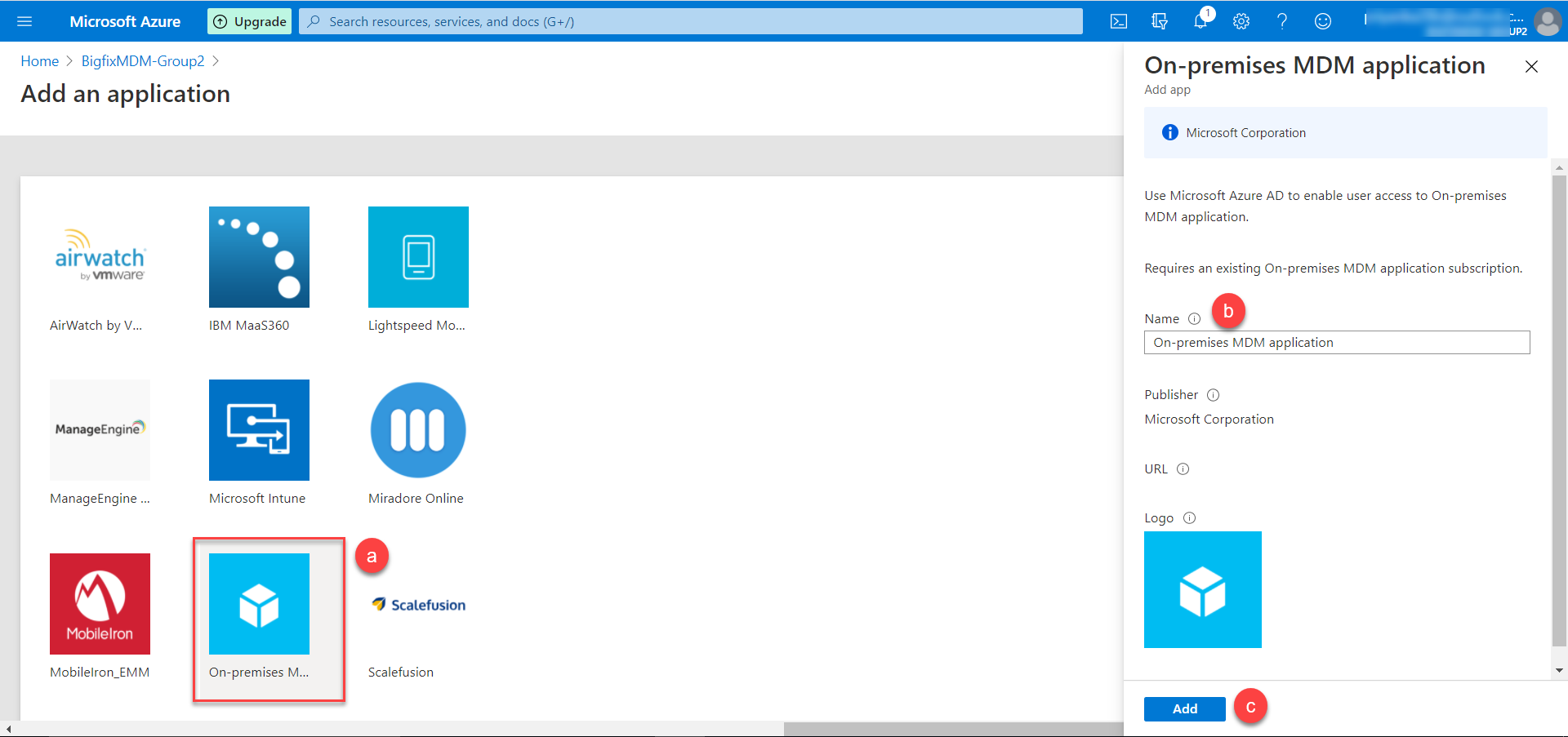Click the Name input field
Viewport: 1568px width, 737px height.
point(1337,343)
